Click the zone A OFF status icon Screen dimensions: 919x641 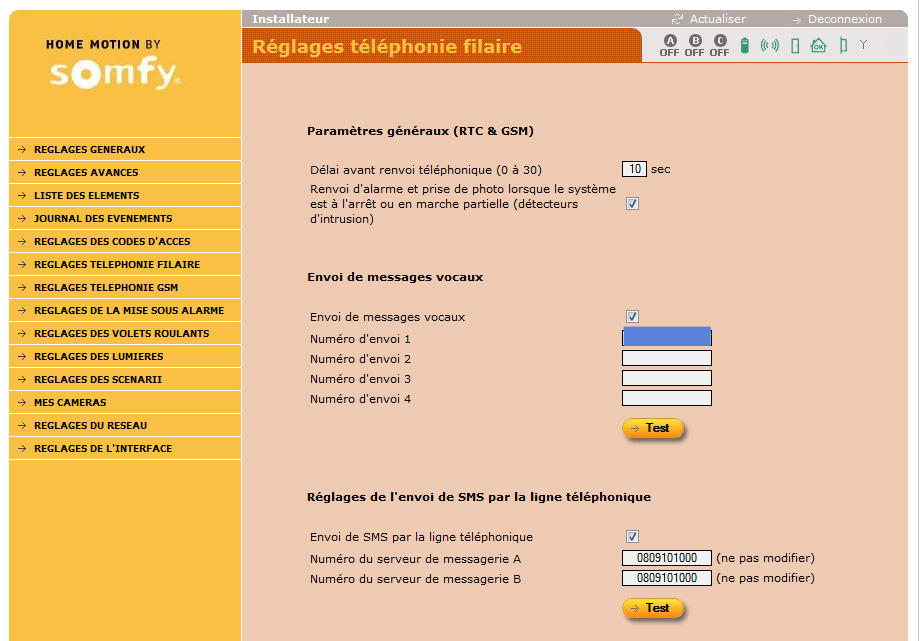[669, 45]
